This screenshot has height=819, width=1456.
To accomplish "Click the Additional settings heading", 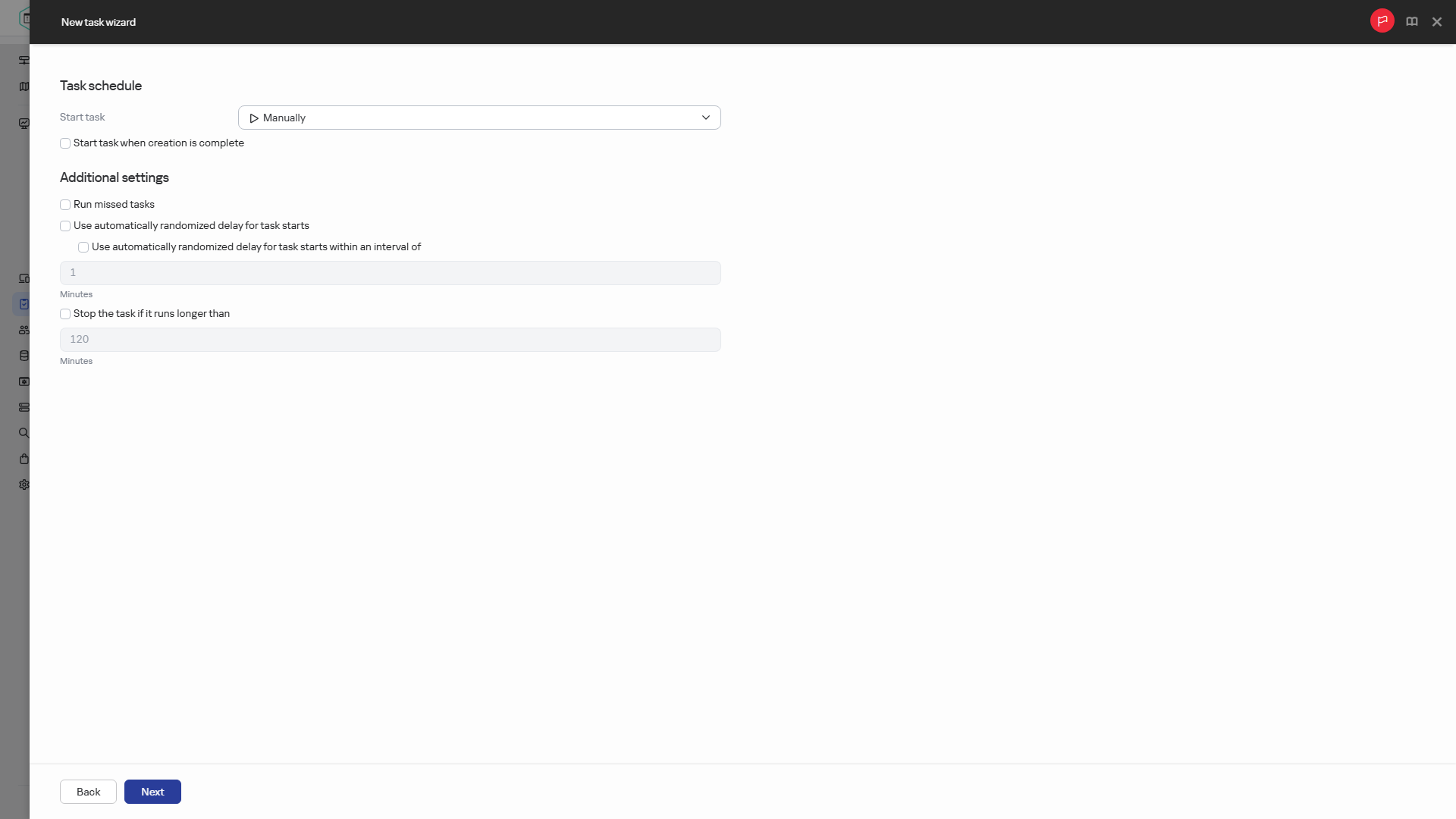I will pos(115,177).
